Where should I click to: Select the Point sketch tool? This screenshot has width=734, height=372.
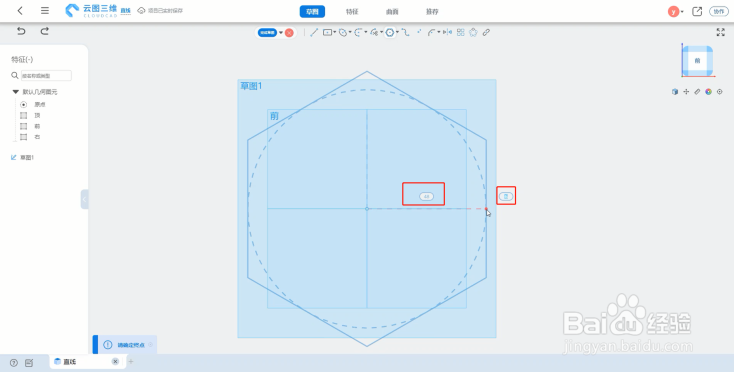(x=419, y=32)
